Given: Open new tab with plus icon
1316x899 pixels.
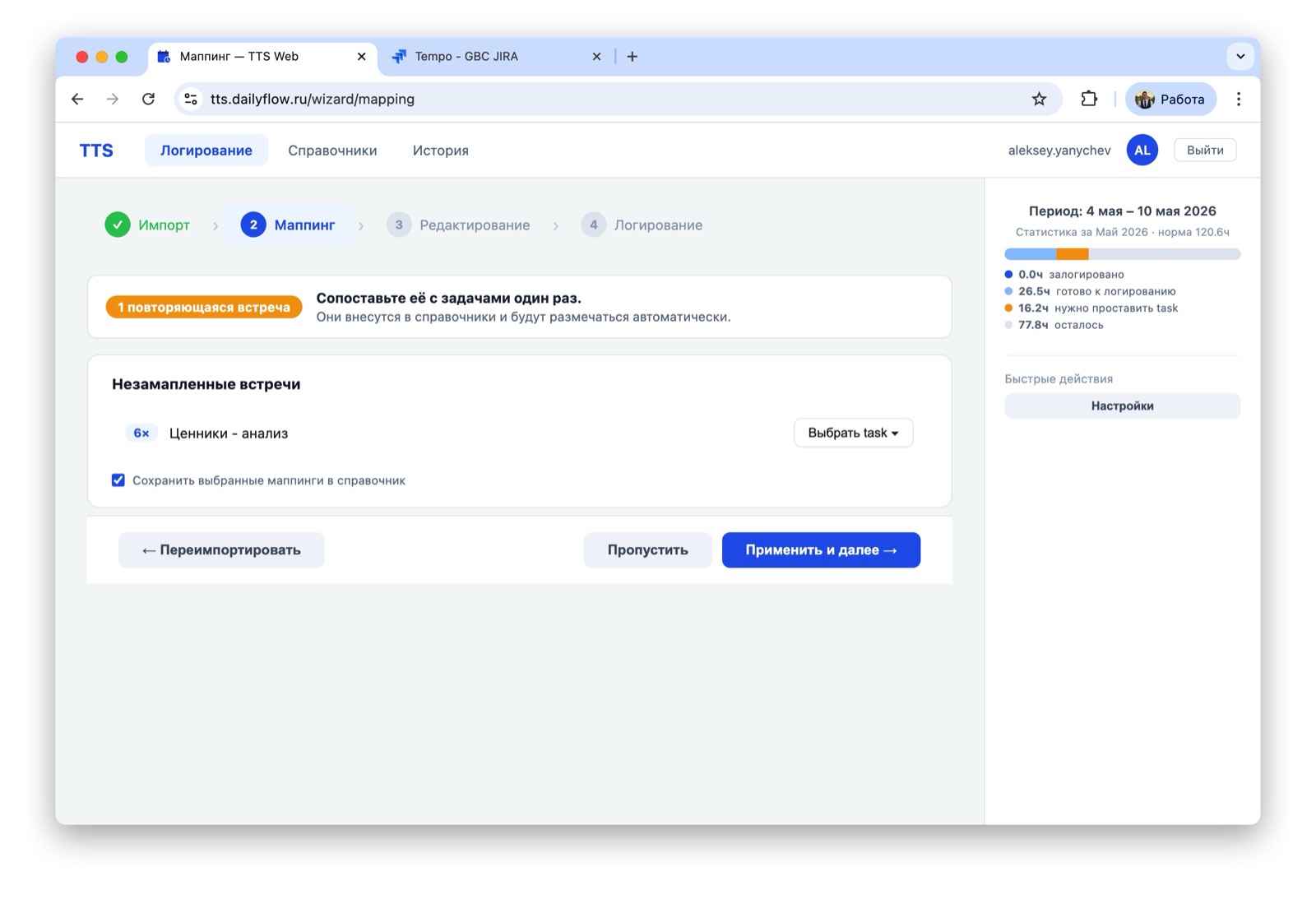Looking at the screenshot, I should click(x=632, y=57).
